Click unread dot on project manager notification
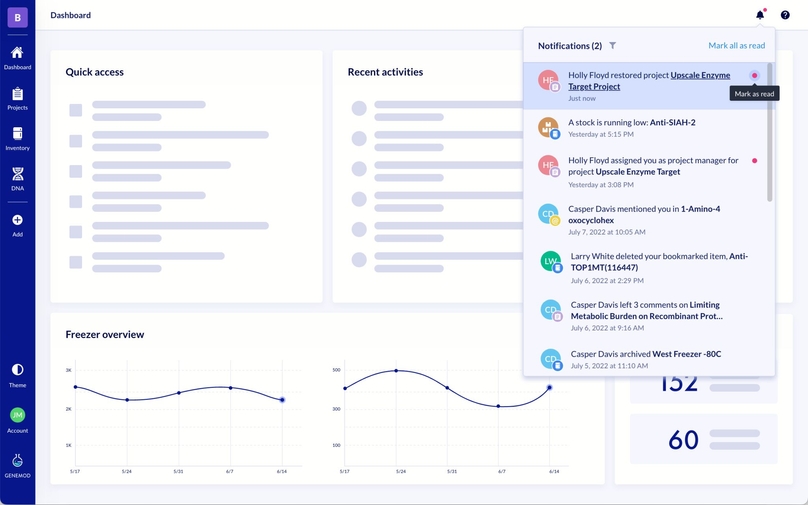This screenshot has width=808, height=505. click(754, 161)
